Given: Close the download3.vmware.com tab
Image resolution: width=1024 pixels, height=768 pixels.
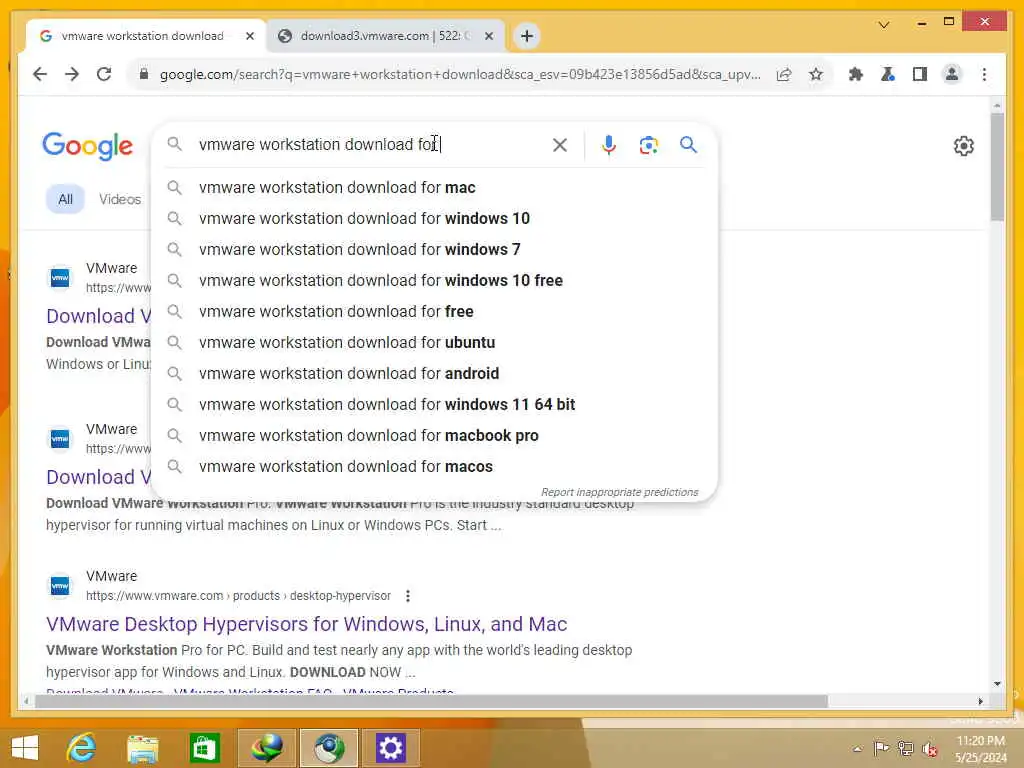Looking at the screenshot, I should pyautogui.click(x=488, y=36).
